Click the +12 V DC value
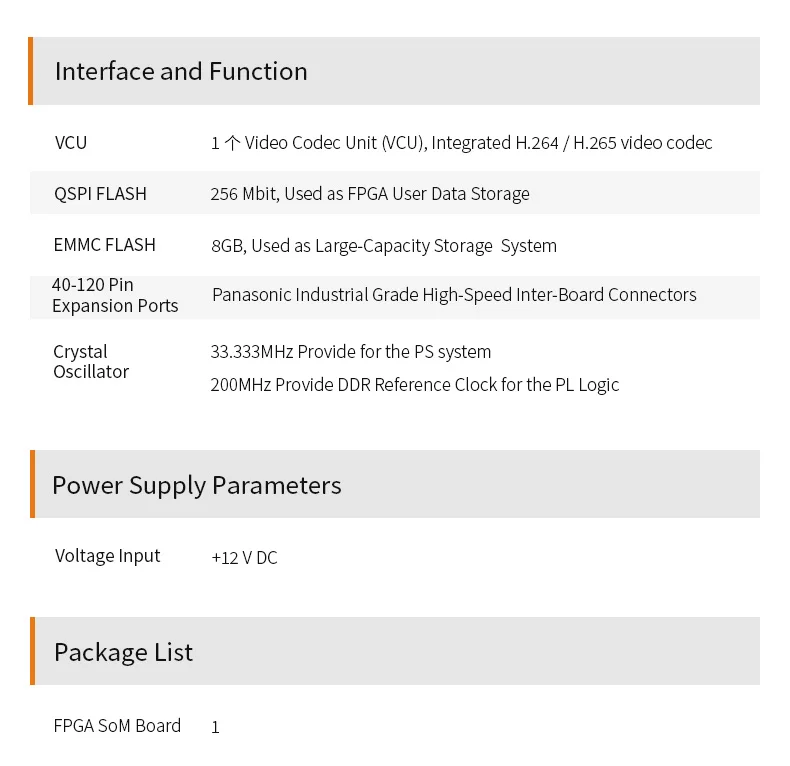 click(244, 558)
